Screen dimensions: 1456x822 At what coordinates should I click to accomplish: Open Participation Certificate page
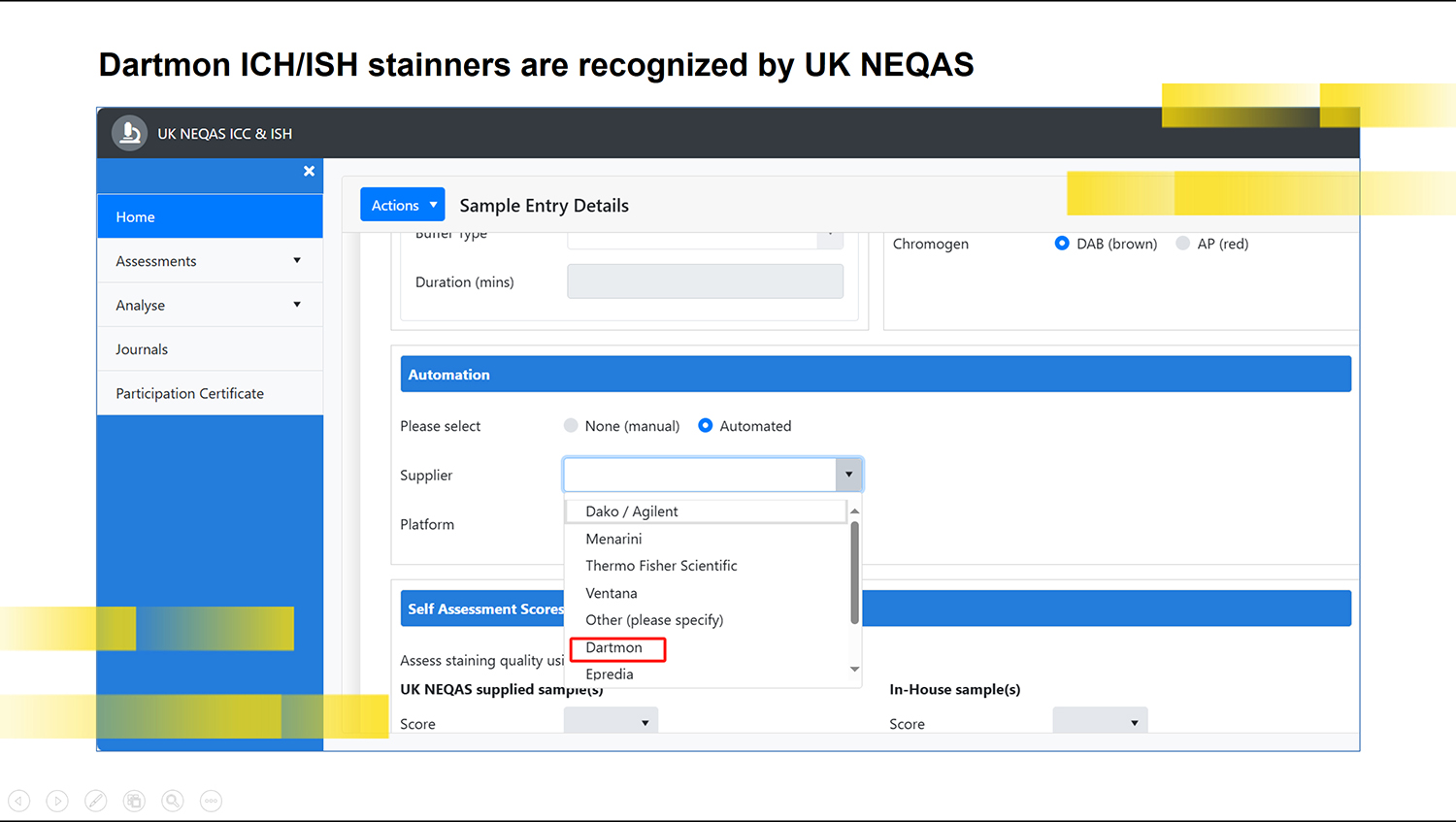(x=210, y=393)
